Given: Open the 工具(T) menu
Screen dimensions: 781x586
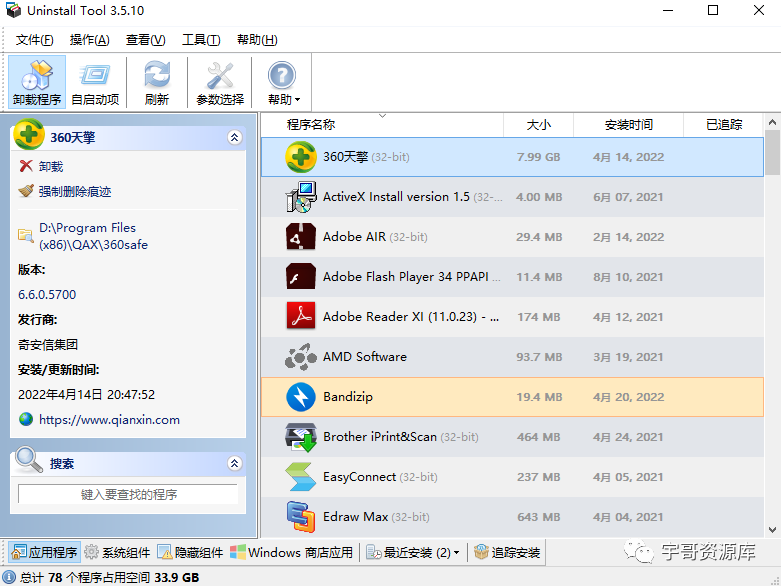Looking at the screenshot, I should 201,40.
